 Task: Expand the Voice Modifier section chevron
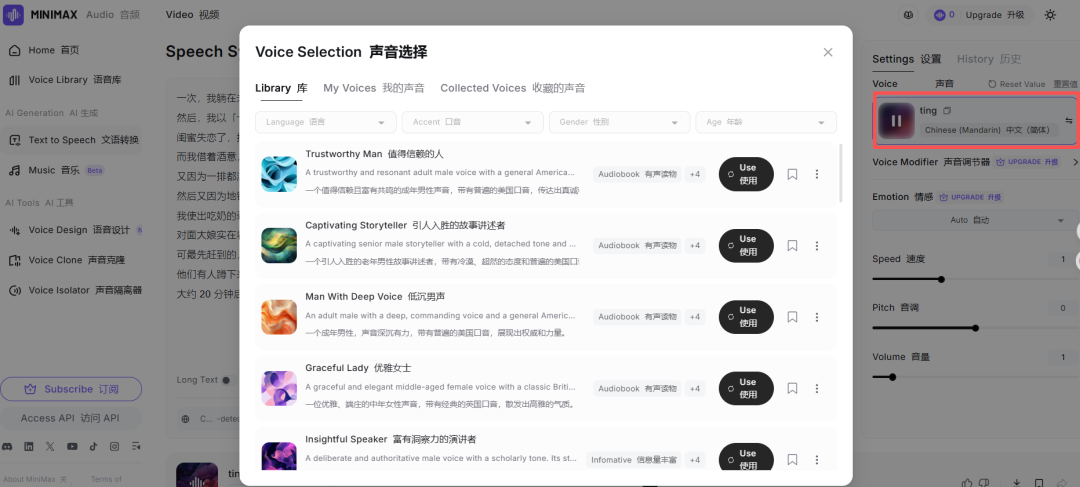coord(1075,162)
